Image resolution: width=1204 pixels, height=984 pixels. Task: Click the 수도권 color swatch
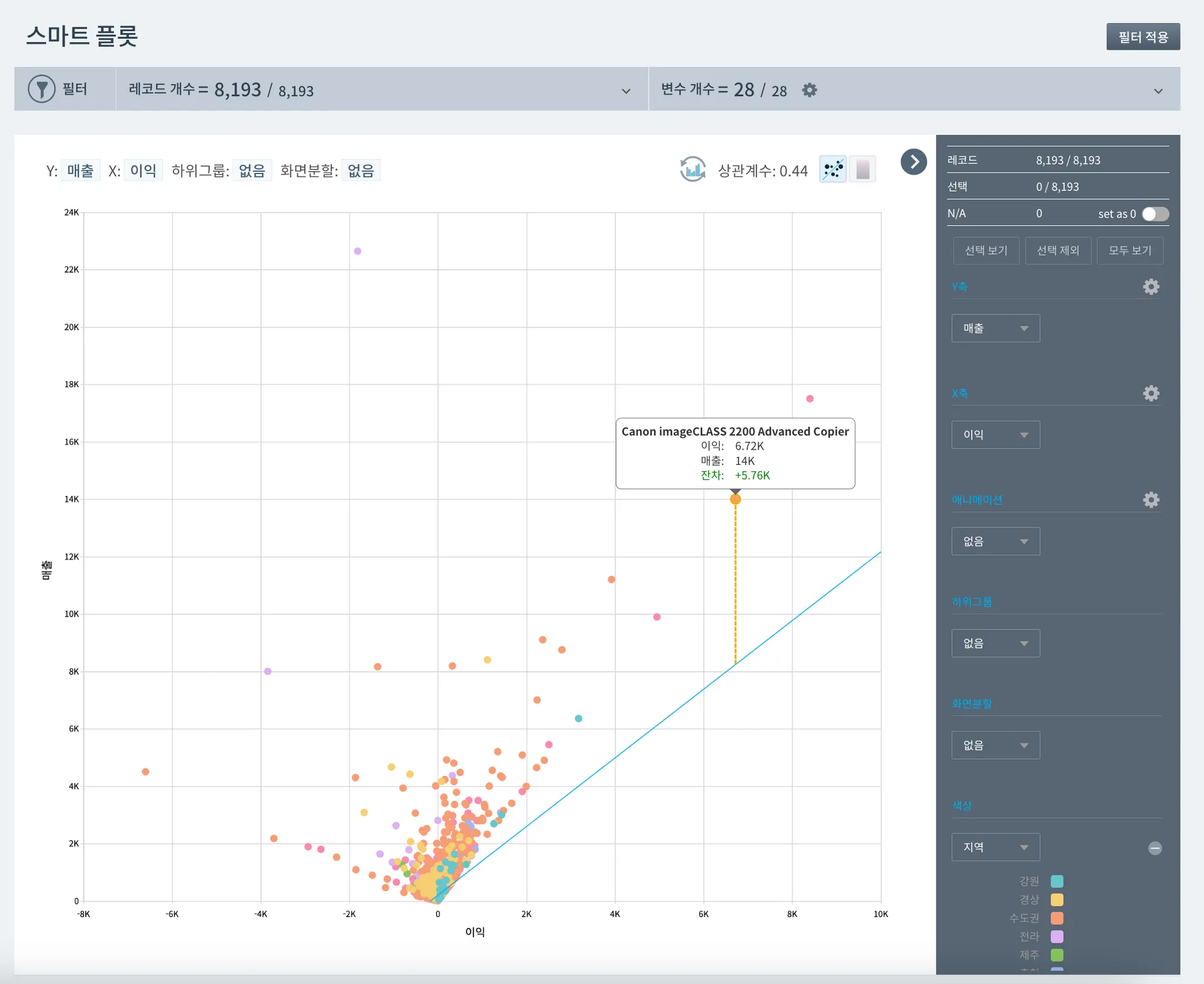[1056, 918]
